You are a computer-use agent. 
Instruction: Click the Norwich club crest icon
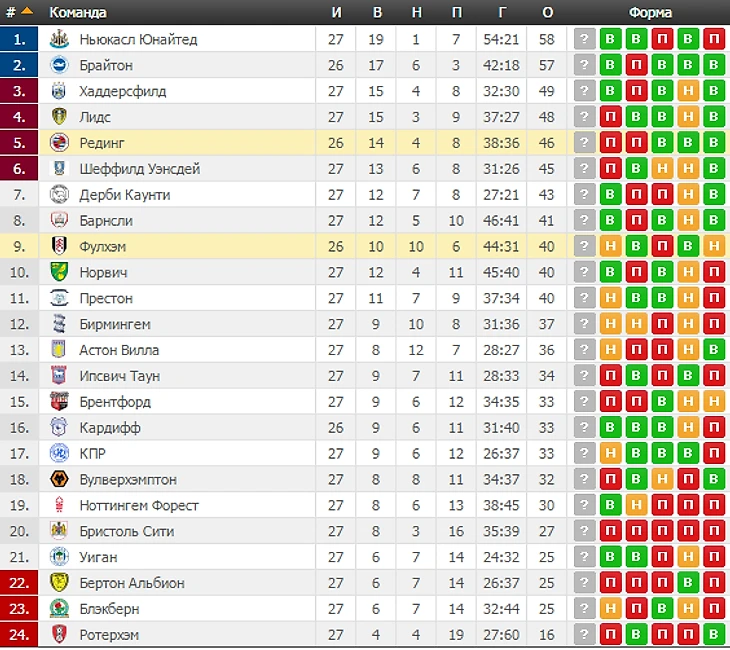58,272
